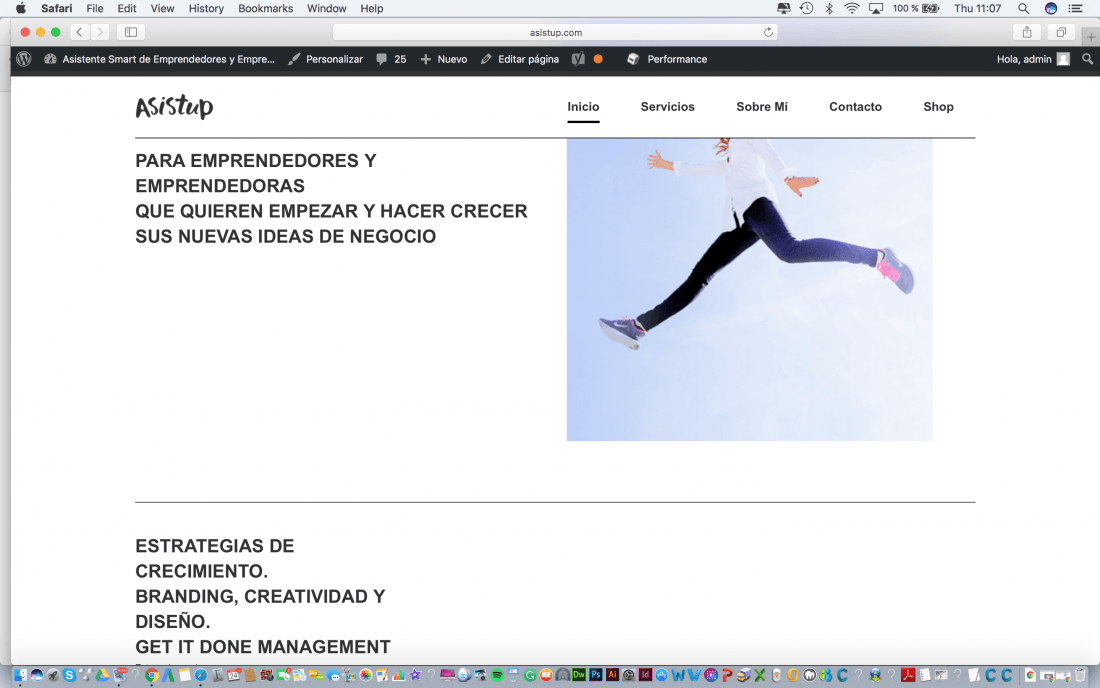1100x688 pixels.
Task: Click the Safari Share button
Action: pos(1027,32)
